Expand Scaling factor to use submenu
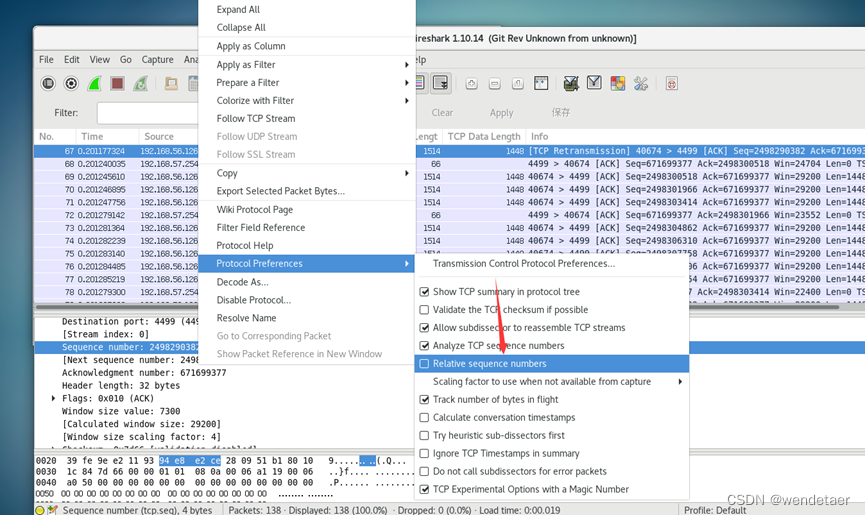865x515 pixels. click(552, 382)
